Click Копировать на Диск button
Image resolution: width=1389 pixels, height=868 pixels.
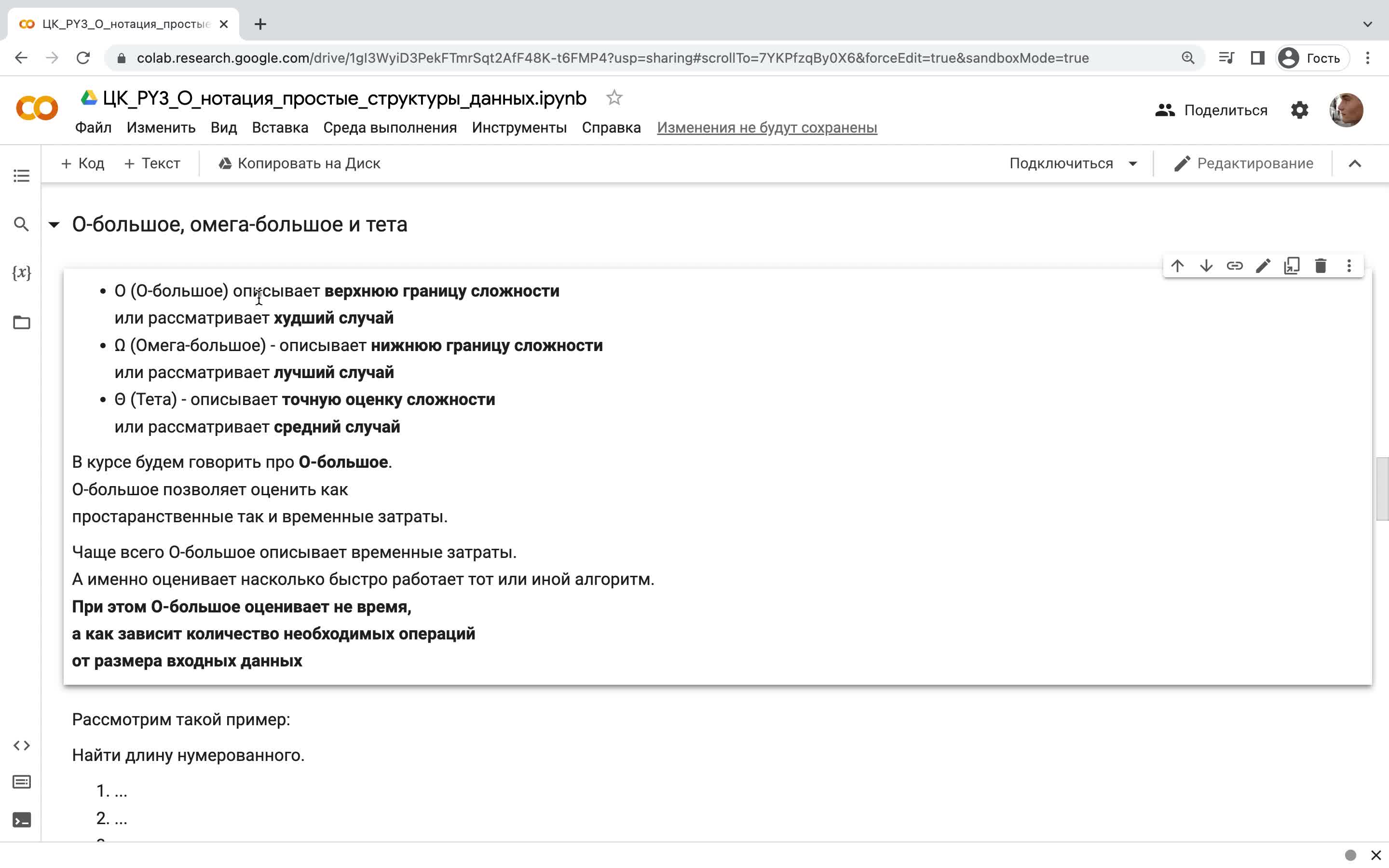pos(299,163)
